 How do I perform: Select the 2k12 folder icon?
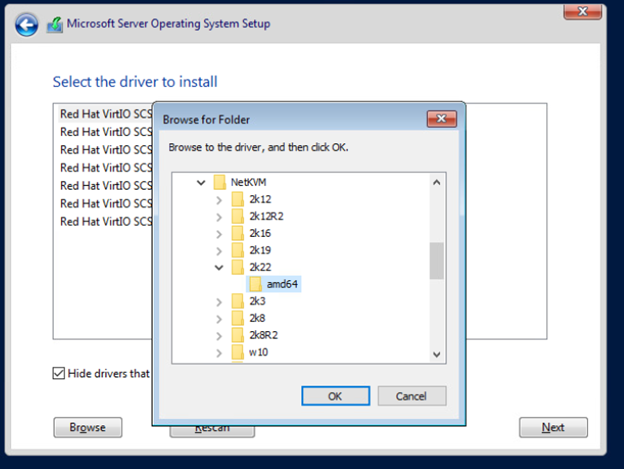click(237, 199)
